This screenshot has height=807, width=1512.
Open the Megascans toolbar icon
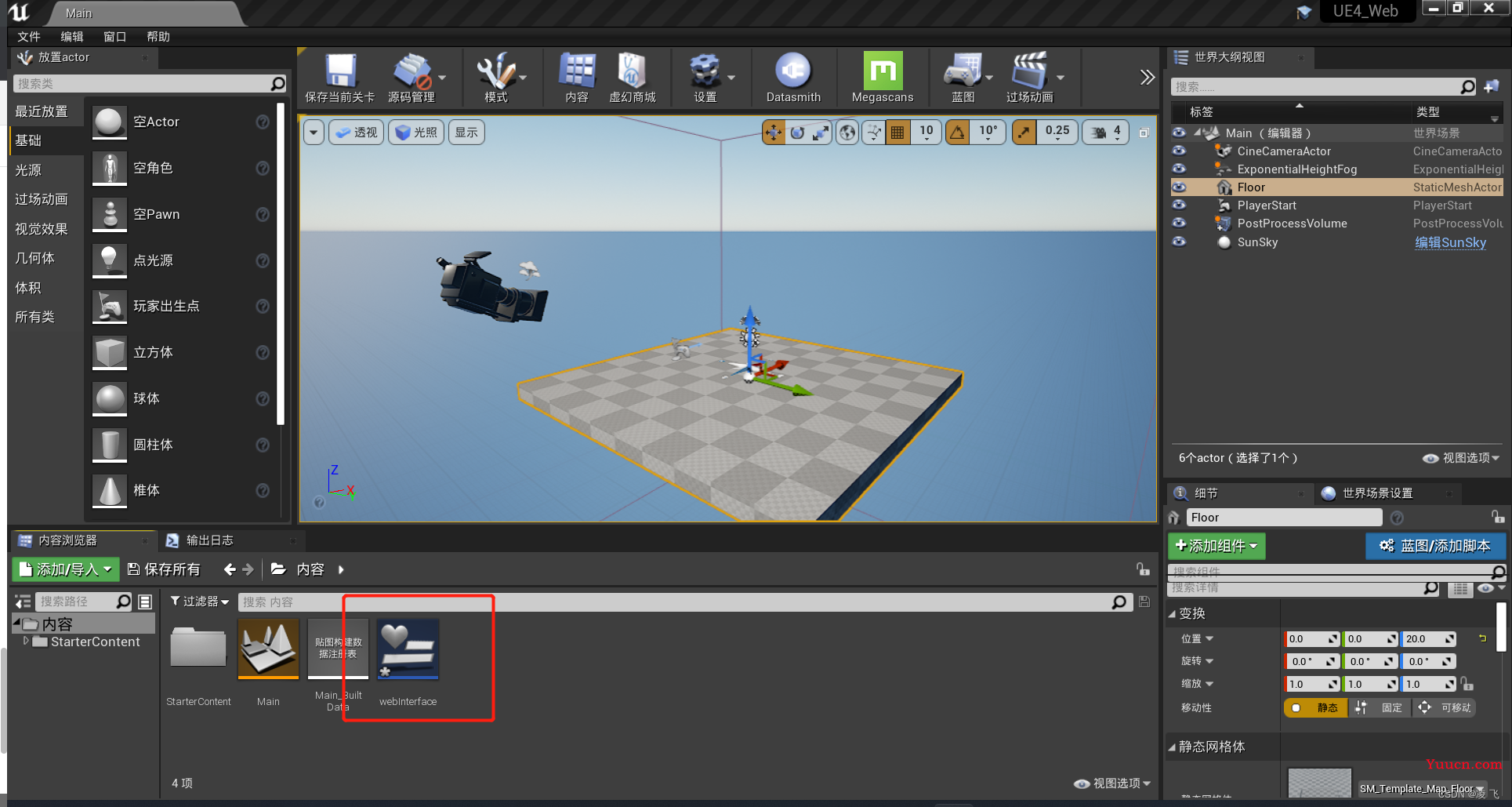tap(883, 77)
